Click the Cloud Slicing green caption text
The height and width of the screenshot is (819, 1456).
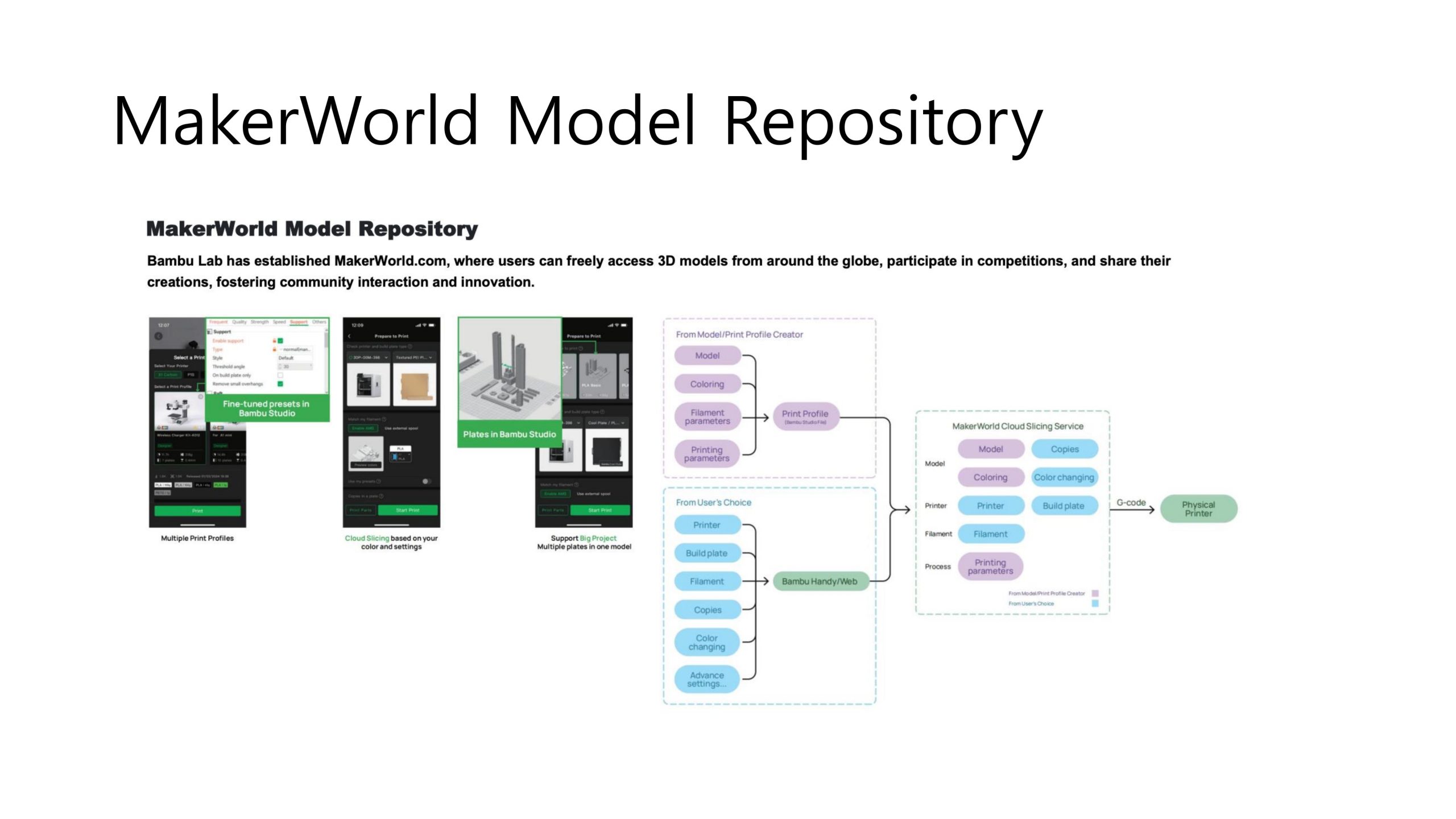coord(367,538)
